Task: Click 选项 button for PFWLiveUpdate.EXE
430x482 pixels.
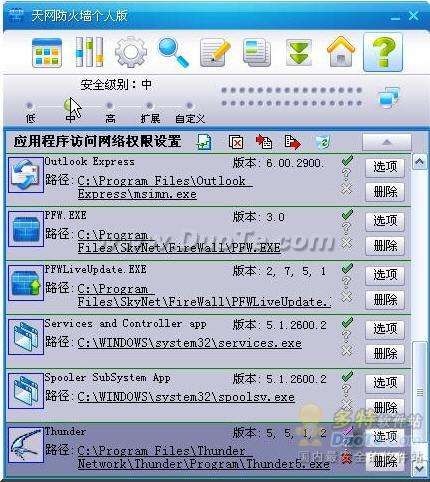Action: pyautogui.click(x=385, y=275)
